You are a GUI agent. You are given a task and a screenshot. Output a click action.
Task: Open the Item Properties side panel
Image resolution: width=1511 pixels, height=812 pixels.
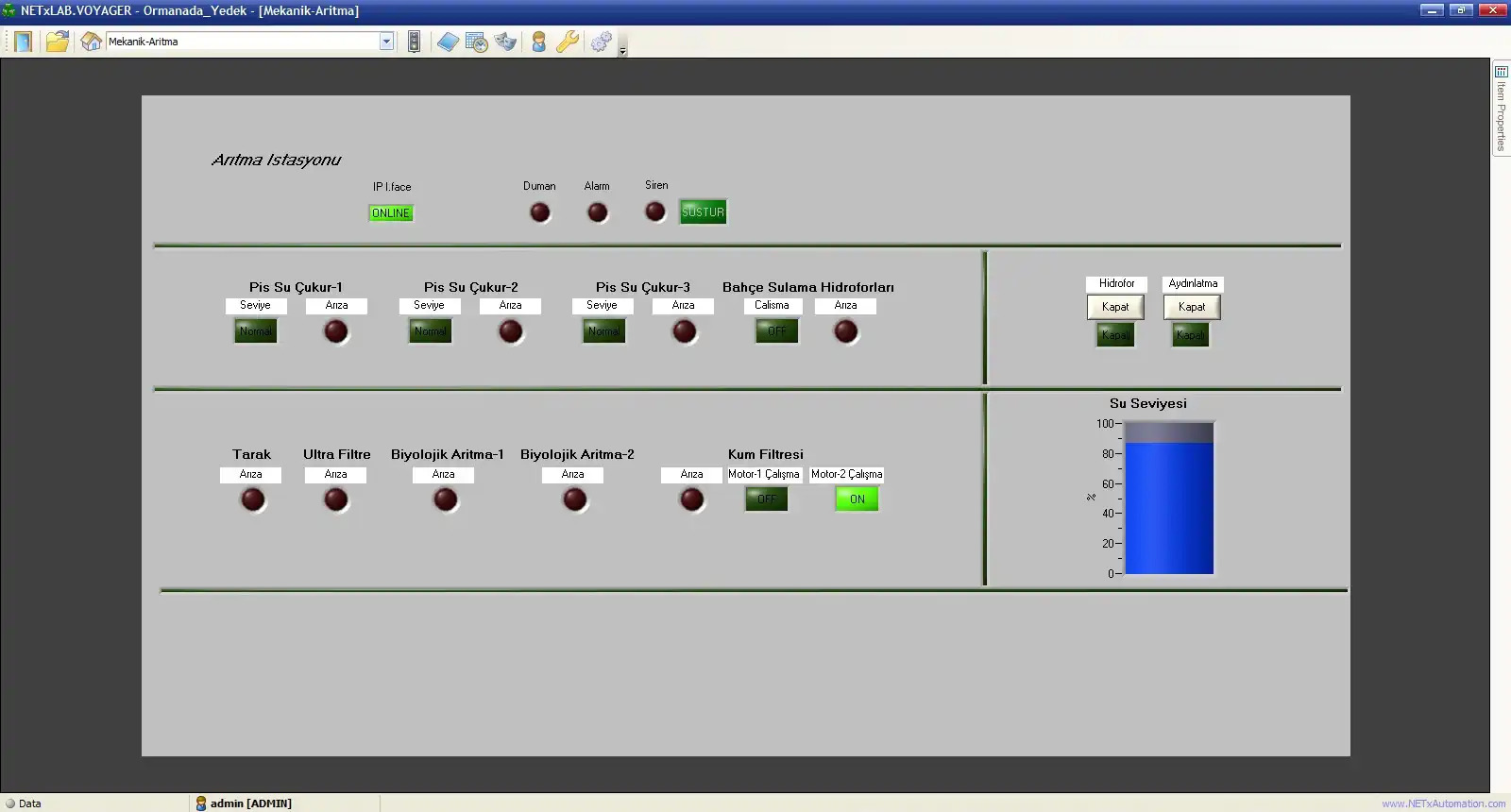[1501, 109]
